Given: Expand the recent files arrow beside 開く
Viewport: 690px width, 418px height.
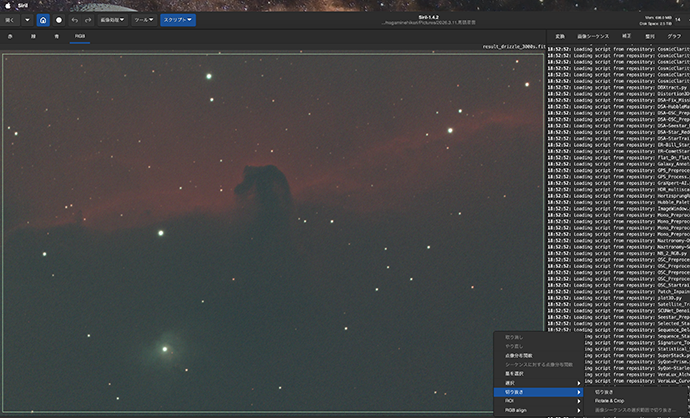Looking at the screenshot, I should pyautogui.click(x=26, y=19).
